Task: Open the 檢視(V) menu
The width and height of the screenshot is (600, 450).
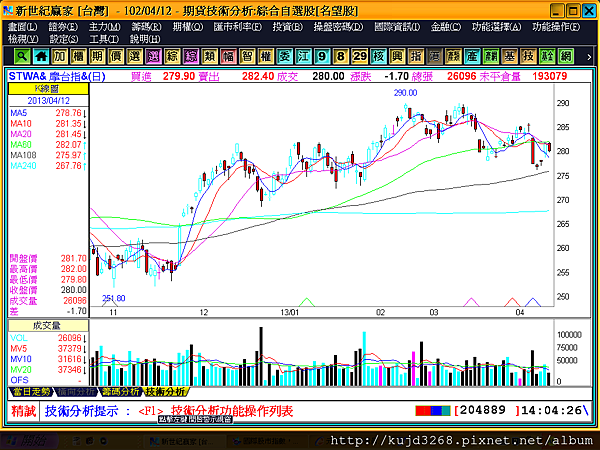Action: pyautogui.click(x=23, y=39)
